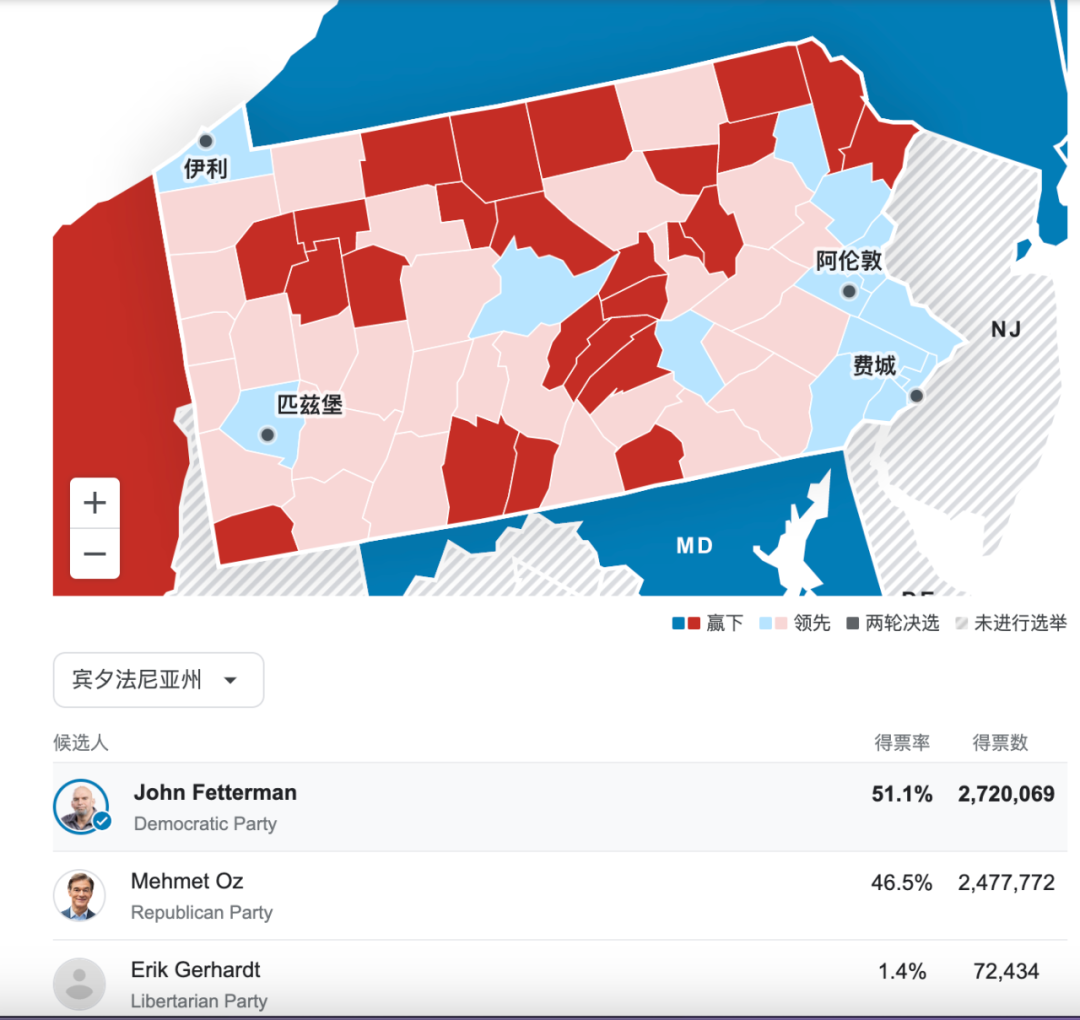The height and width of the screenshot is (1020, 1080).
Task: Click the Pittsburgh city dot marker
Action: click(x=268, y=435)
